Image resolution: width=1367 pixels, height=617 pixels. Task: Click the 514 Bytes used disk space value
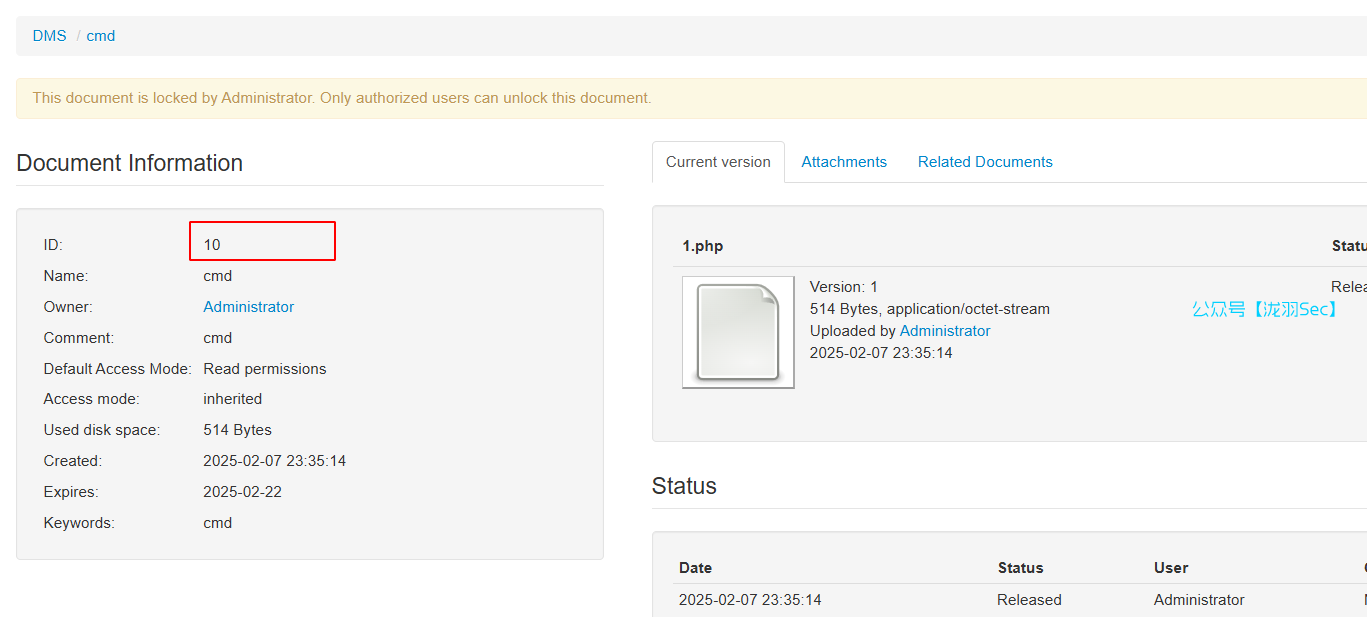click(x=237, y=430)
